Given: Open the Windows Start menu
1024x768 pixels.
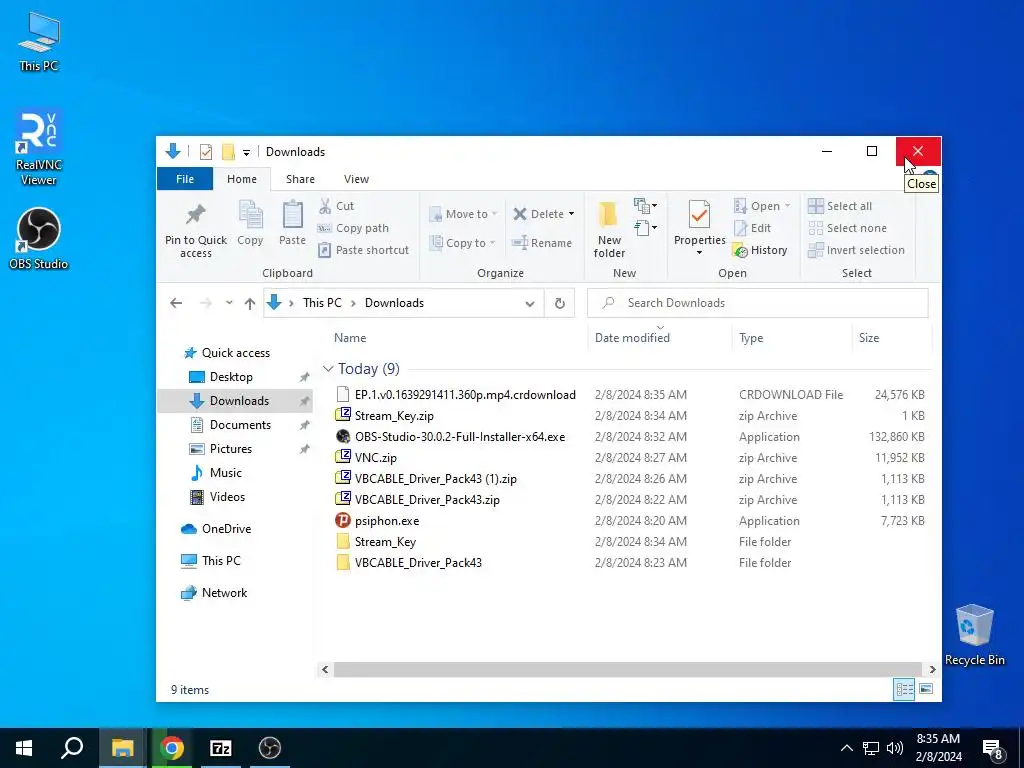Looking at the screenshot, I should coord(24,748).
